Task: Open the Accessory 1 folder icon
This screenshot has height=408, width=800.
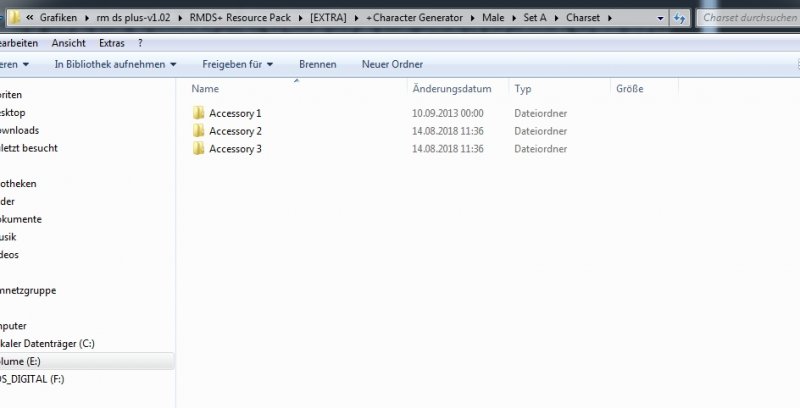Action: [198, 113]
